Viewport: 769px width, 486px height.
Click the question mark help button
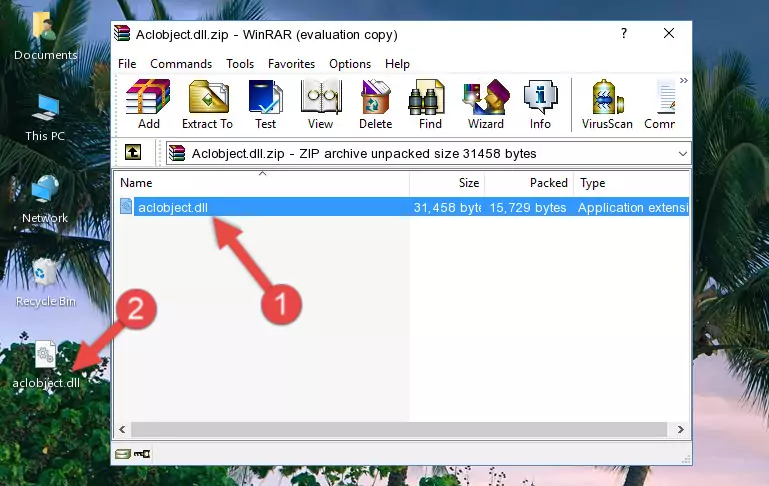624,33
